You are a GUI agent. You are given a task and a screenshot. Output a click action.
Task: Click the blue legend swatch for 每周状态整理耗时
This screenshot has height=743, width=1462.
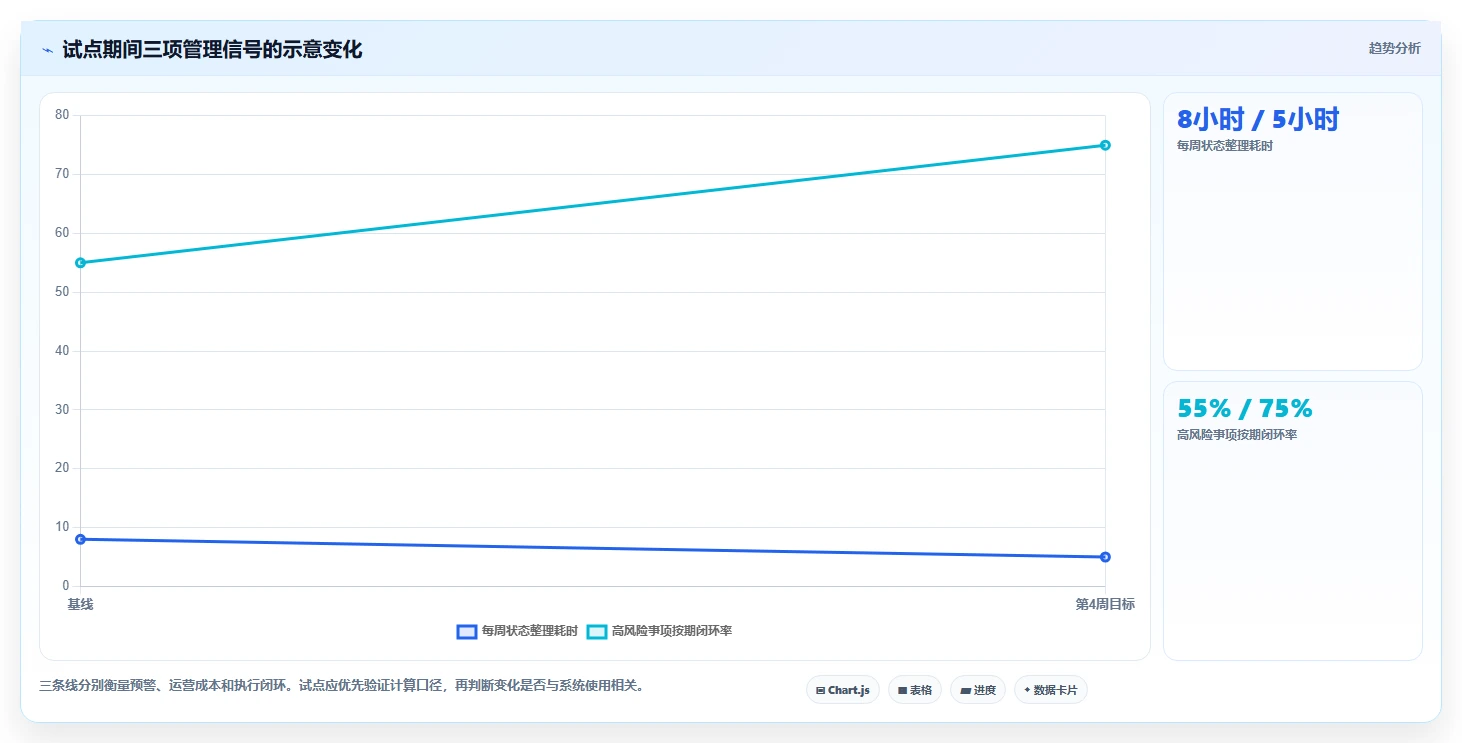tap(466, 631)
